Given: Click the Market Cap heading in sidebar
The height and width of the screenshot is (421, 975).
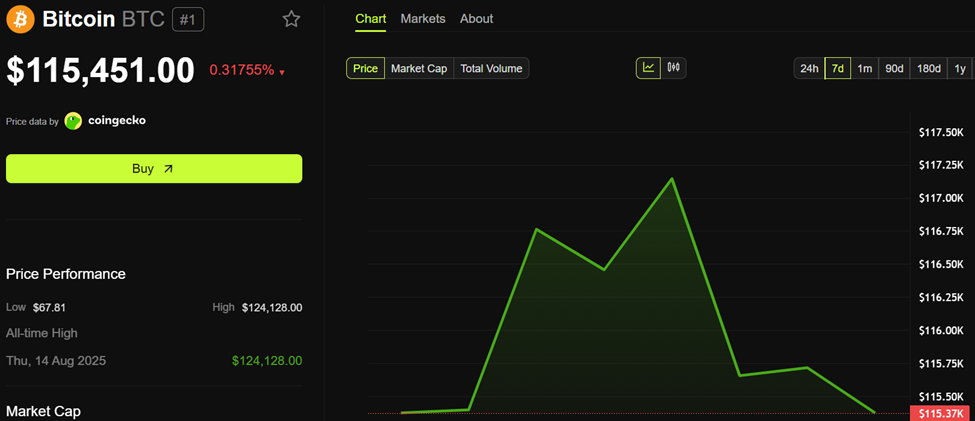Looking at the screenshot, I should [x=43, y=411].
